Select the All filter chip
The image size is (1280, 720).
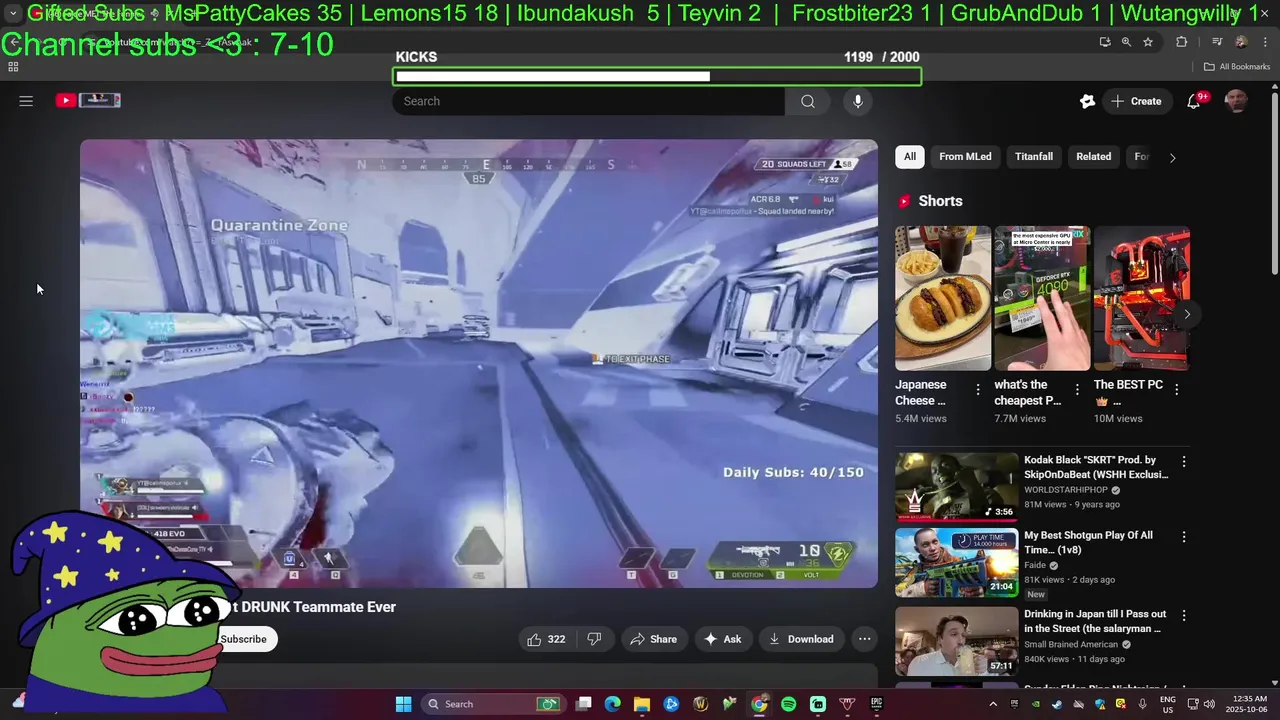coord(910,157)
